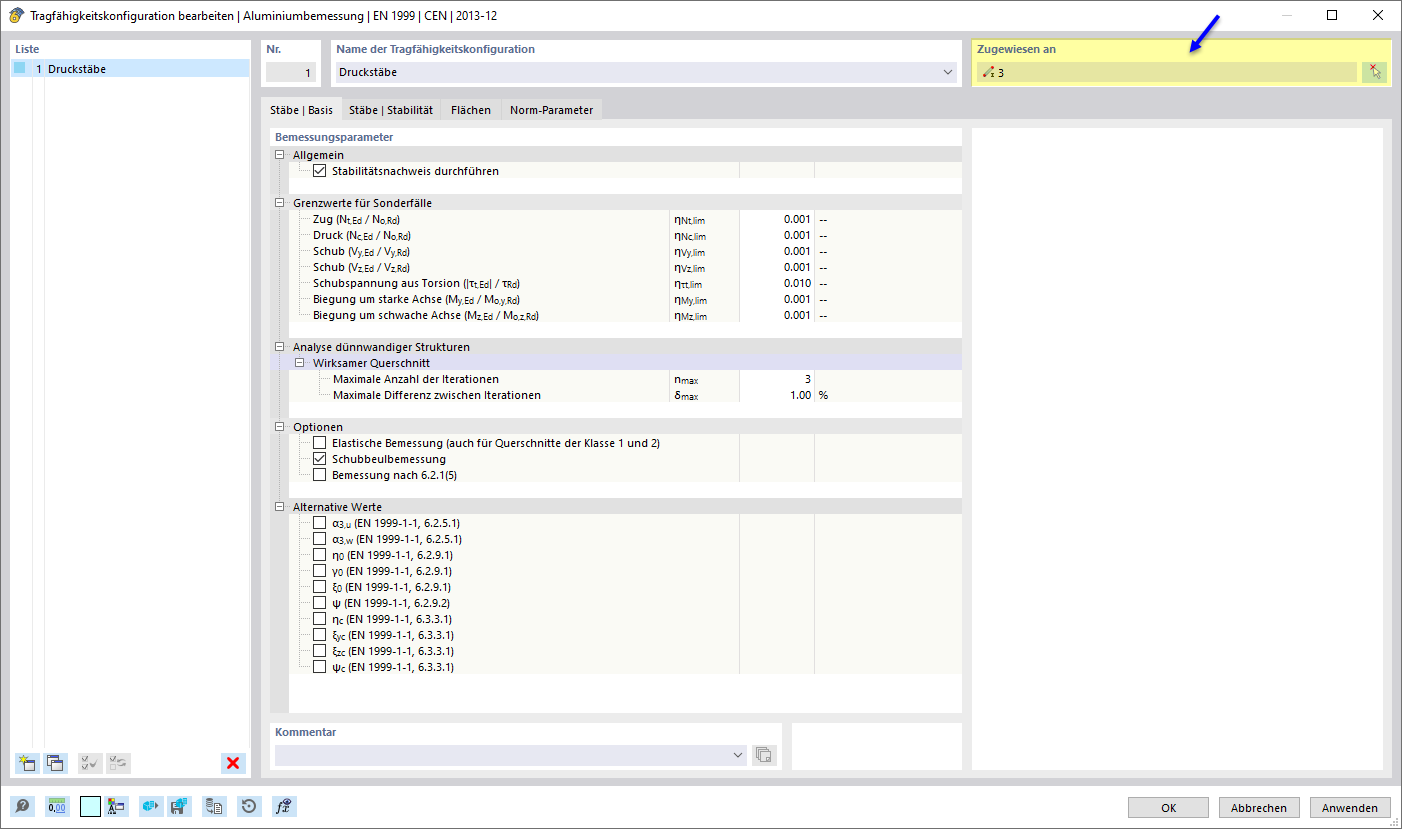Apply changes with the Anwenden button
1402x829 pixels.
tap(1349, 807)
